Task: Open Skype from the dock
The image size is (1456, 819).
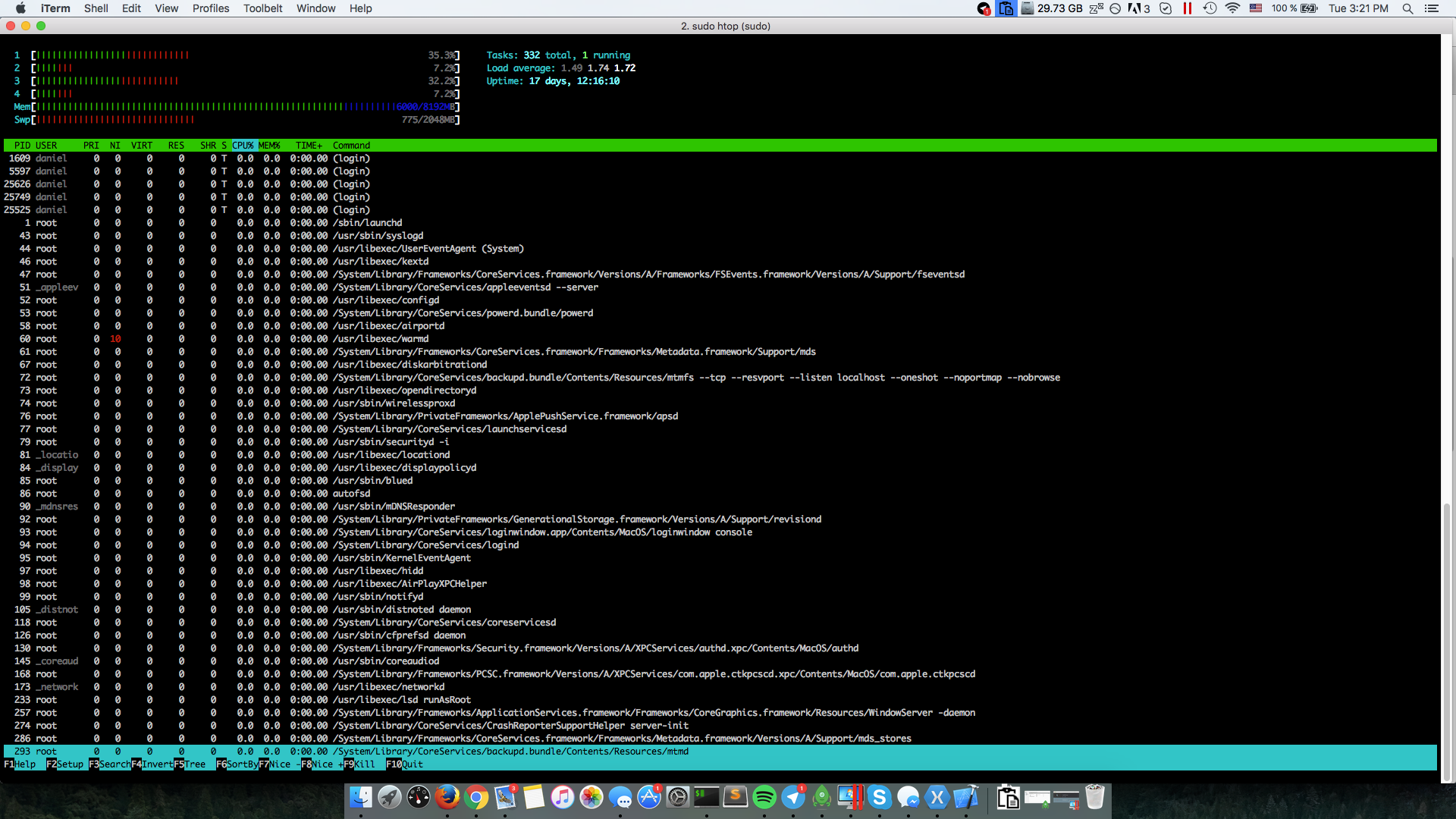Action: coord(880,797)
